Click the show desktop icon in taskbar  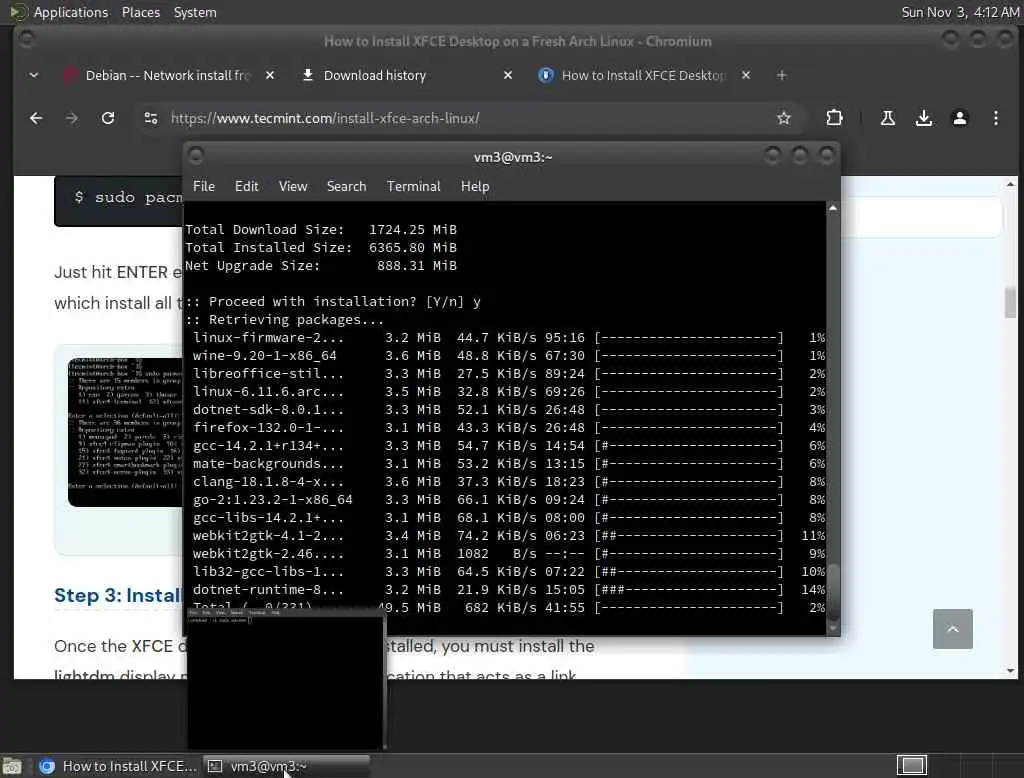(12, 766)
